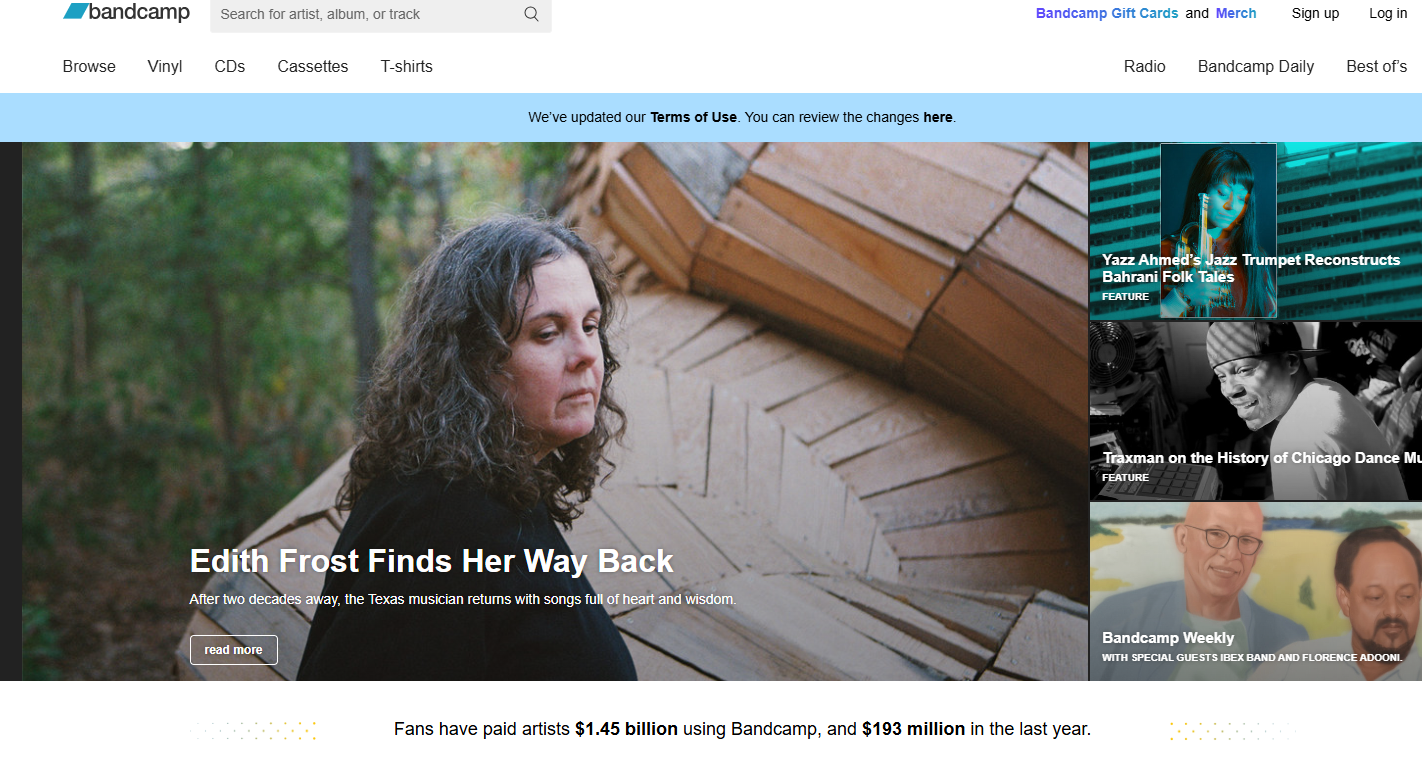
Task: Open Bandcamp Daily
Action: coord(1256,66)
